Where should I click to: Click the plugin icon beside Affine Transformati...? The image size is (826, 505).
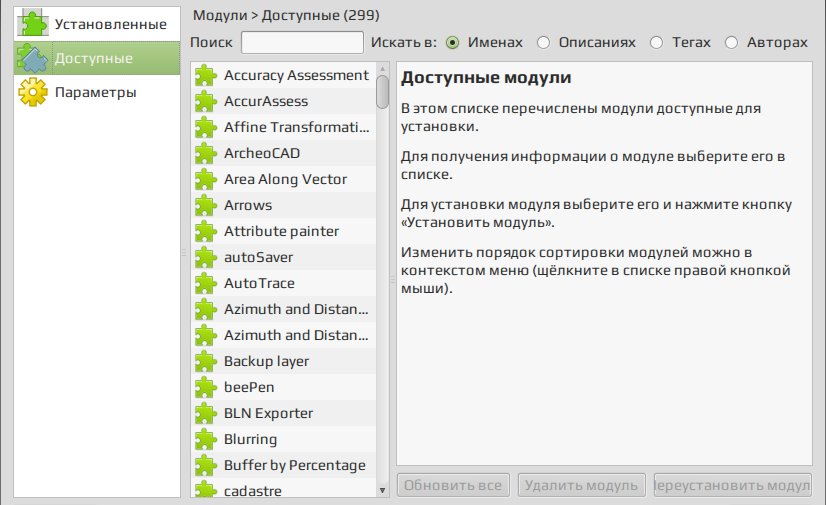coord(205,127)
